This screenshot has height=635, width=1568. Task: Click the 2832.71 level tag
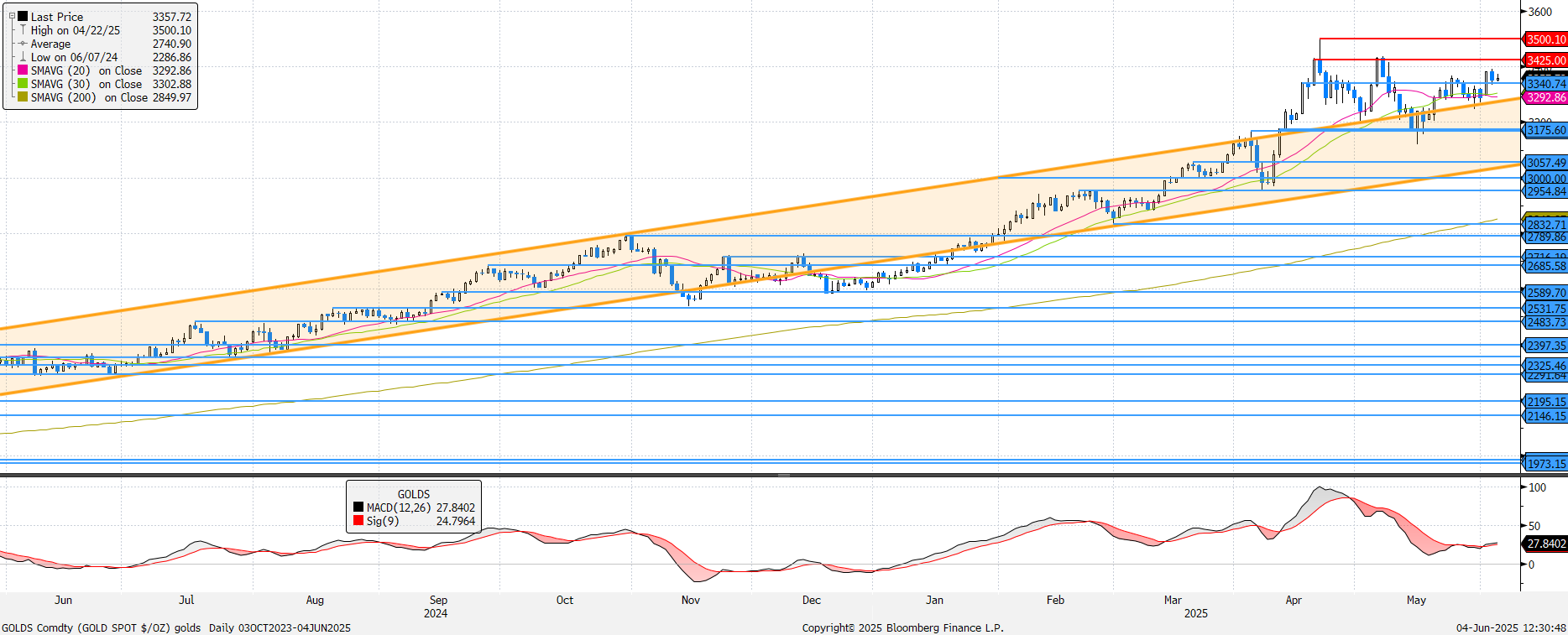tap(1544, 225)
